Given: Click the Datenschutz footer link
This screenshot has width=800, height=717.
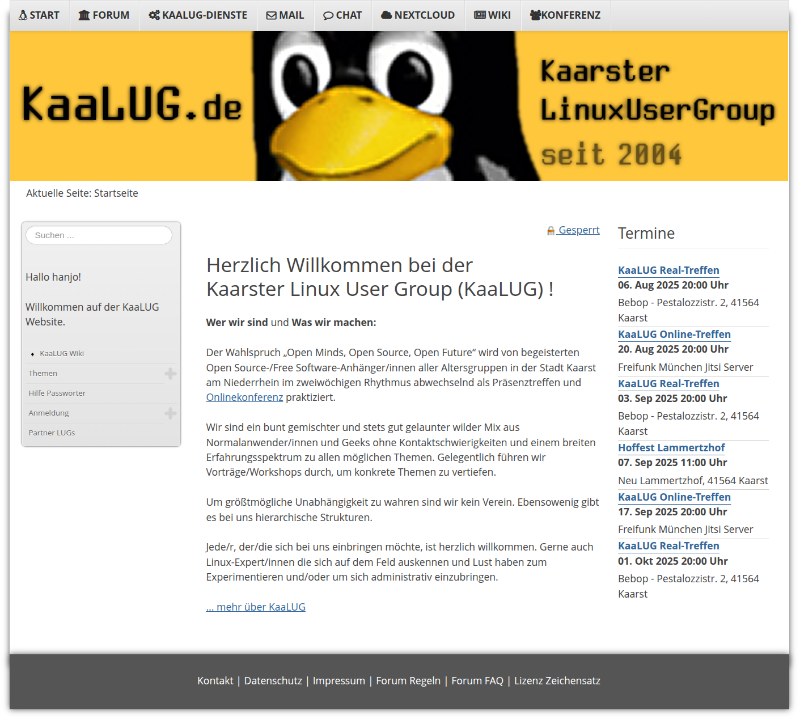Looking at the screenshot, I should click(273, 681).
